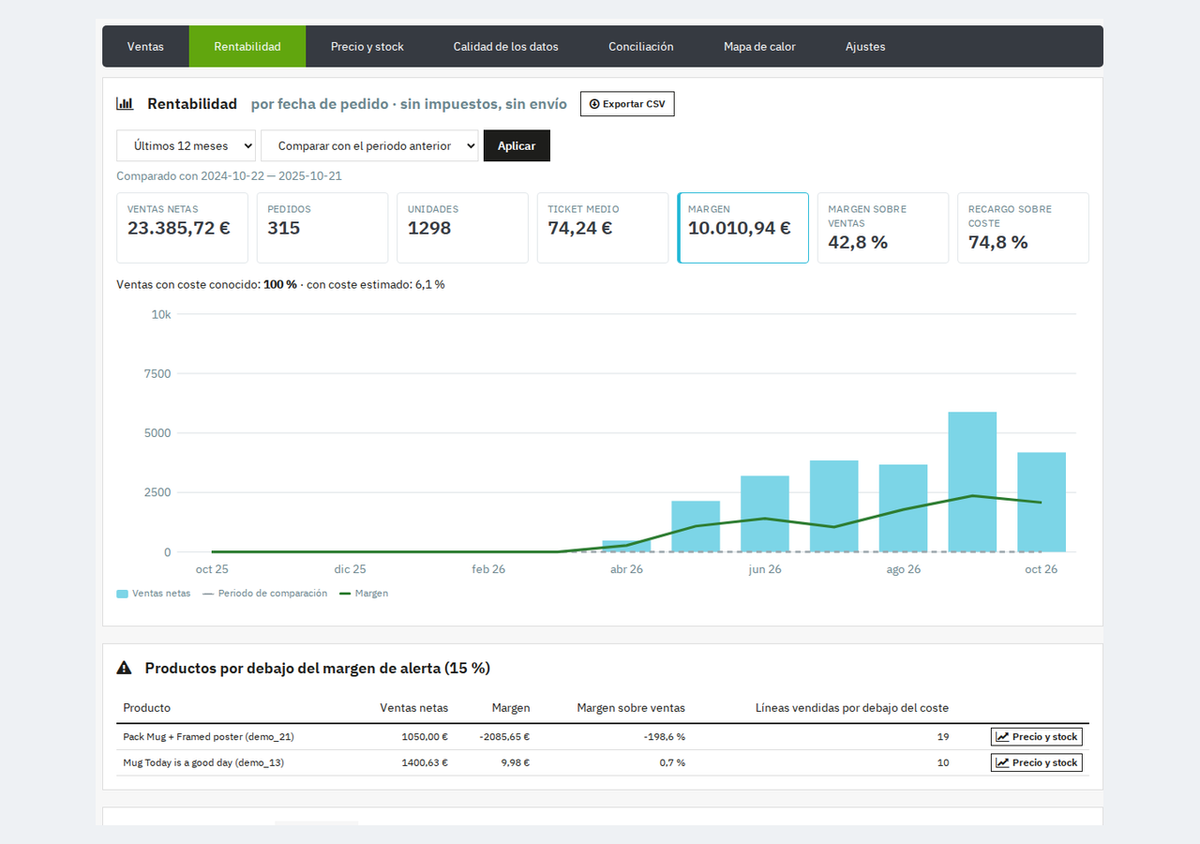The height and width of the screenshot is (844, 1200).
Task: Click the -2085,65 € margin value
Action: tap(504, 737)
